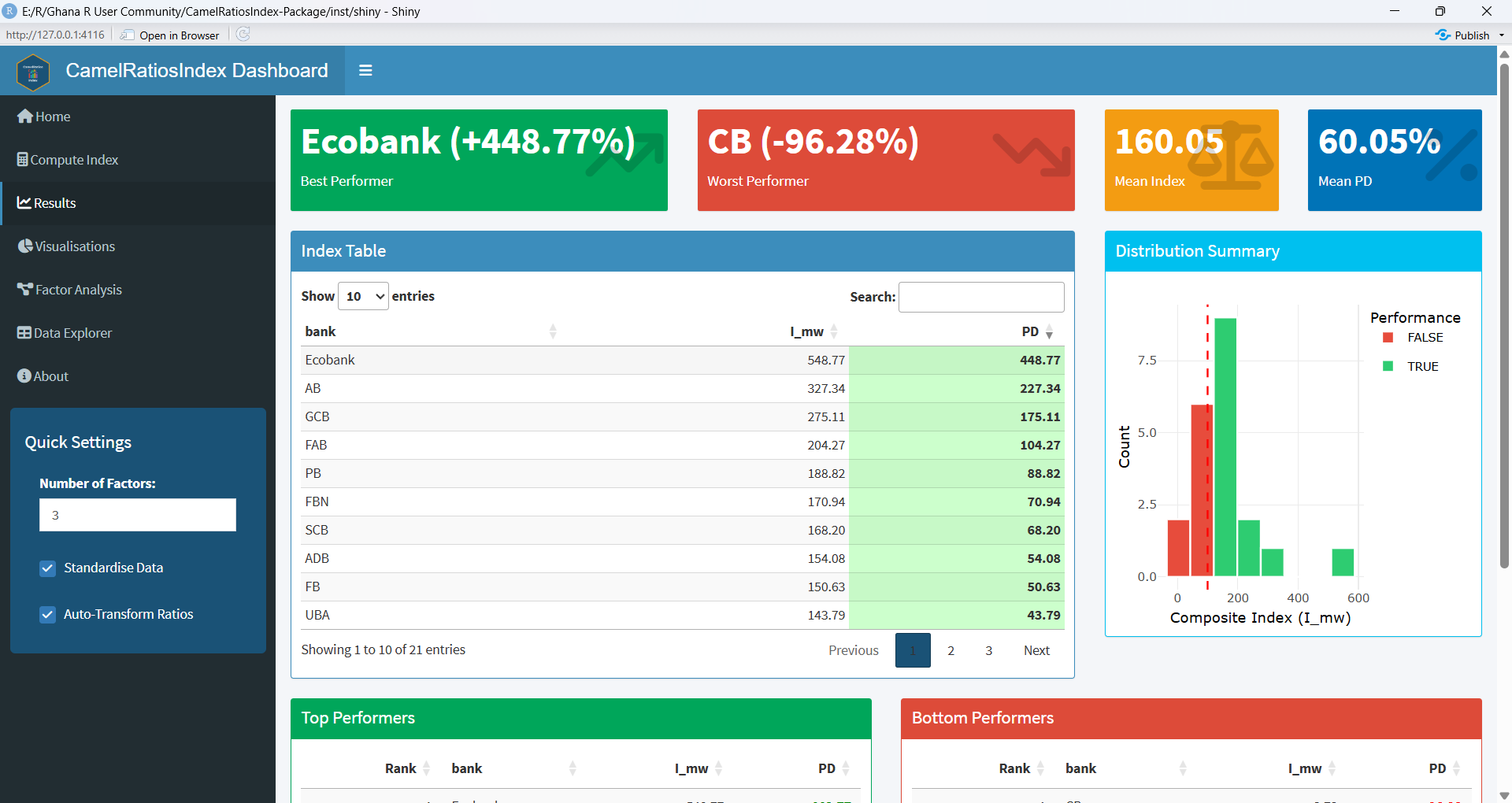Click the Previous pagination button

click(854, 650)
